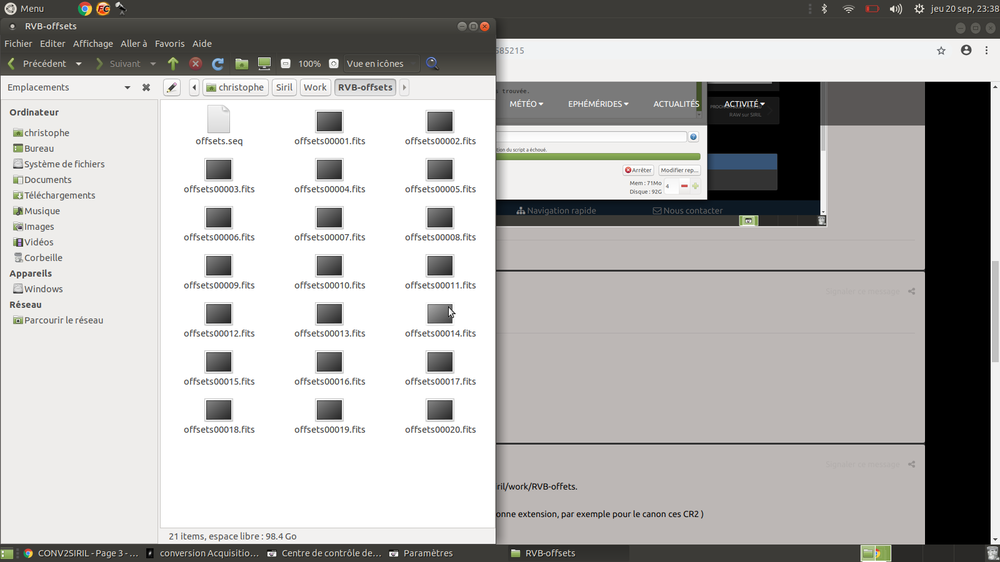
Task: Select the offsets.seq file icon
Action: 219,119
